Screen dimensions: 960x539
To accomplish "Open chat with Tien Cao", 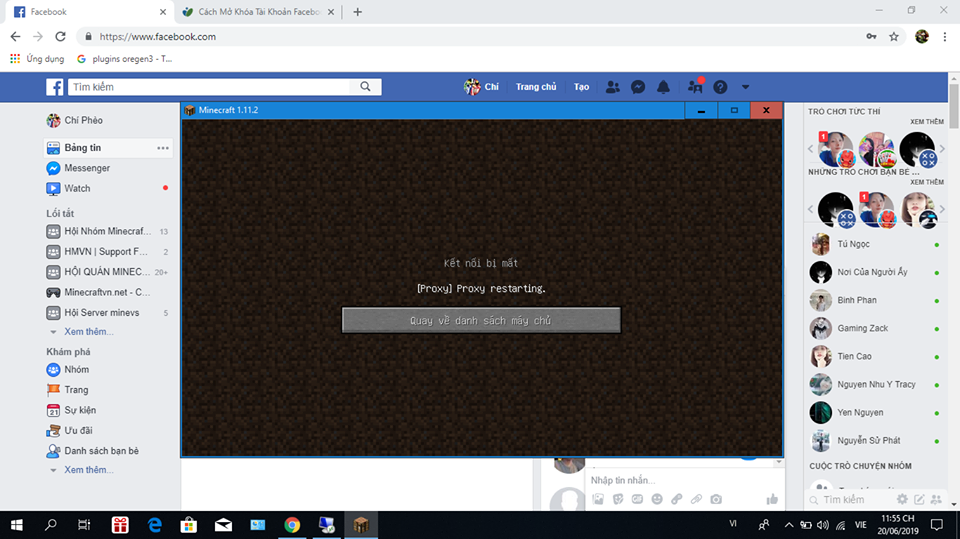I will (x=876, y=356).
